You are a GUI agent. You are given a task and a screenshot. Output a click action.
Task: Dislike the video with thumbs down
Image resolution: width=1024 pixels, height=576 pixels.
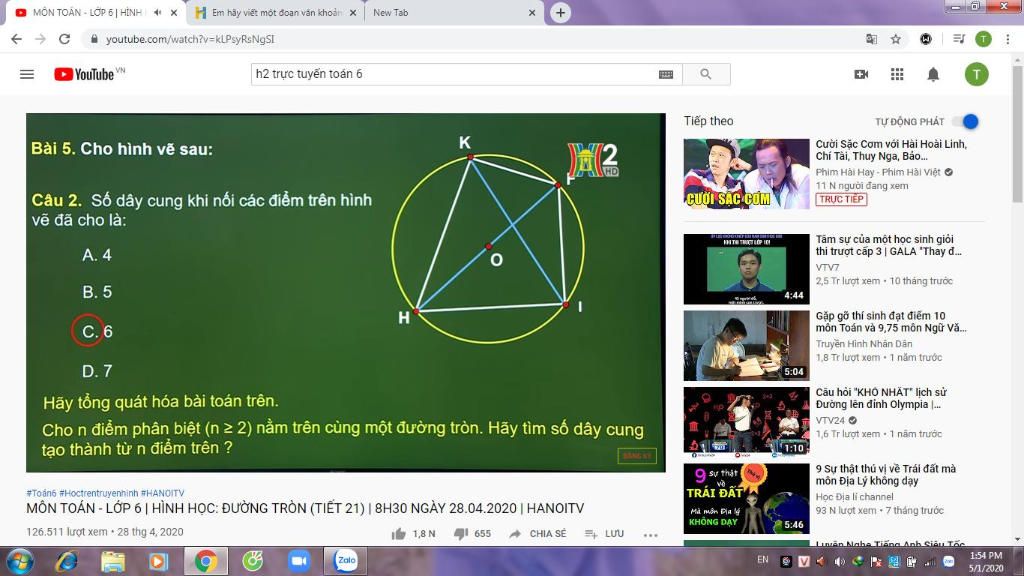[x=461, y=534]
